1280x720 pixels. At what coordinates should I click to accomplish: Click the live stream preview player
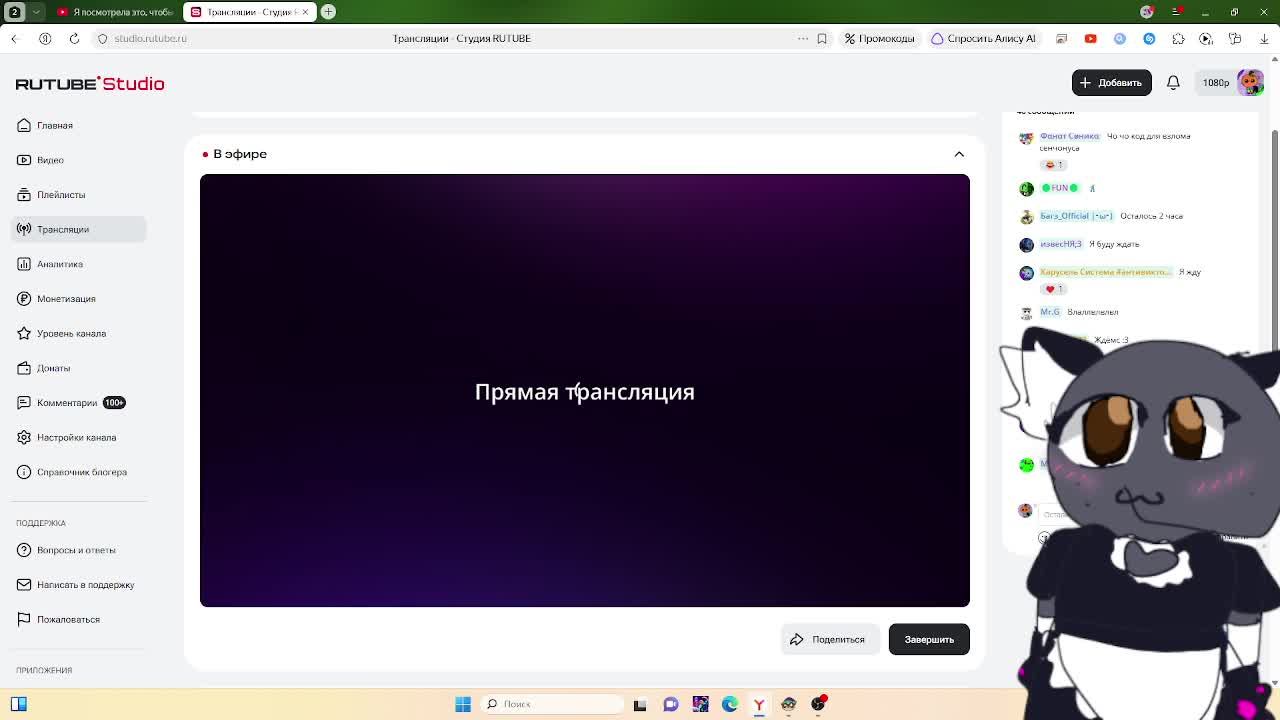585,390
